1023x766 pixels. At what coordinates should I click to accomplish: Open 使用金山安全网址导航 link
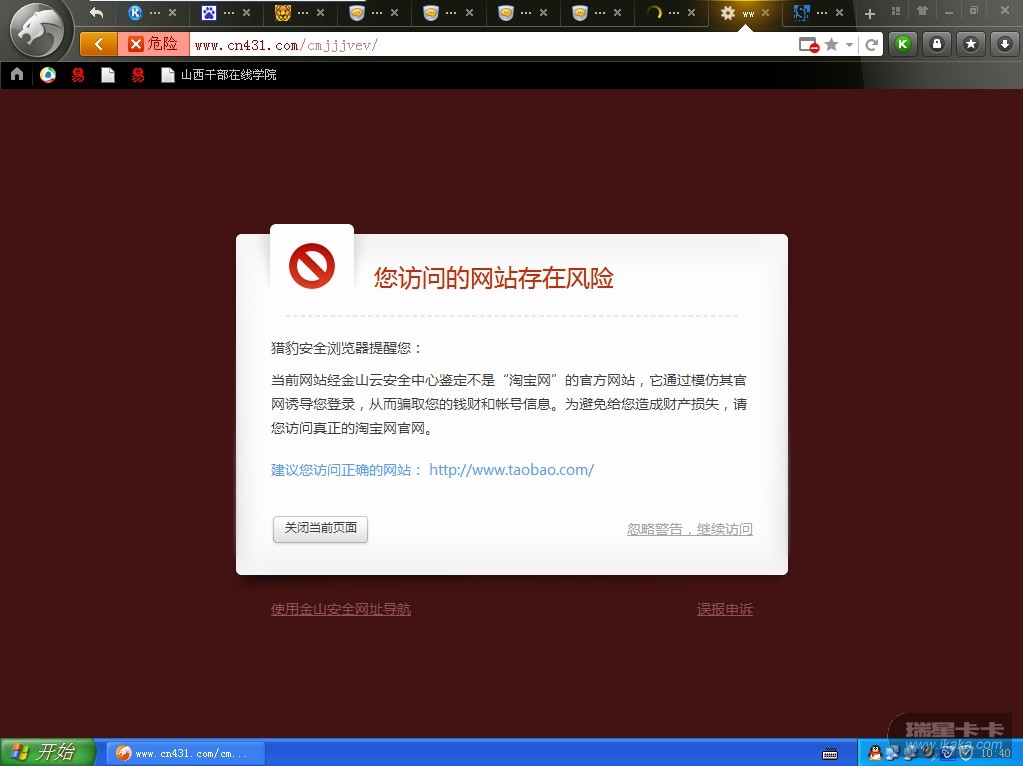point(341,609)
